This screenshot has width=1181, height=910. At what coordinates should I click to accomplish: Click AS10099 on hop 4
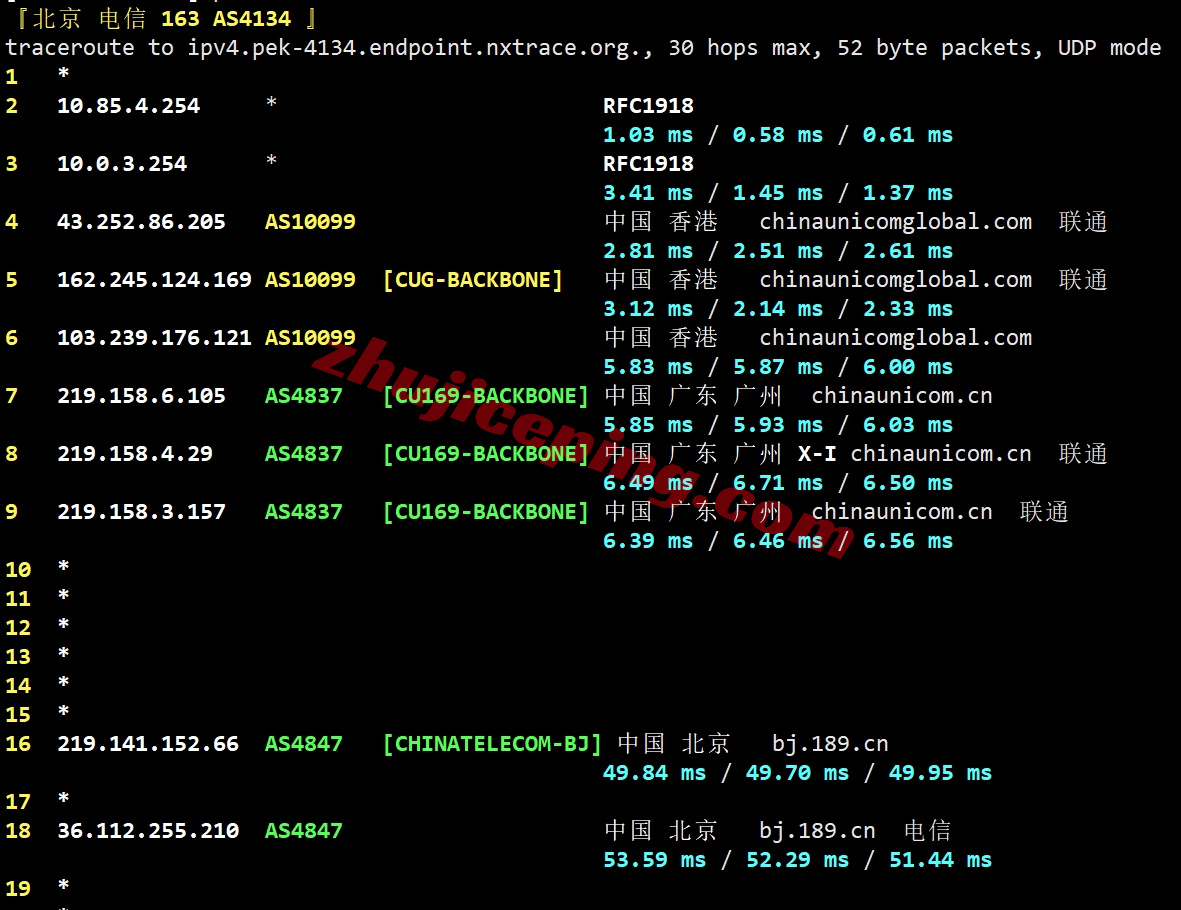point(310,222)
